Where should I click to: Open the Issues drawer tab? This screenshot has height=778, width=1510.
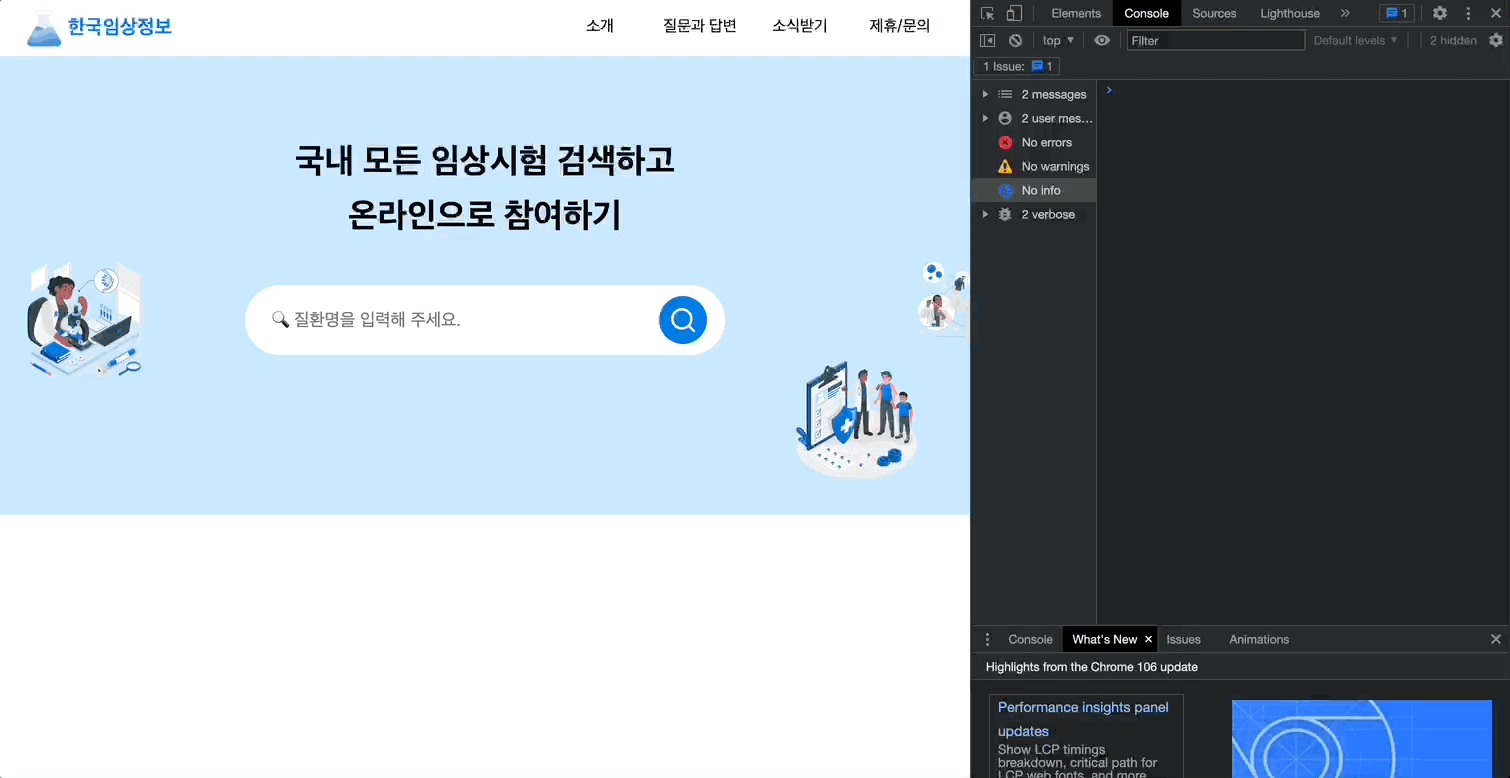tap(1183, 639)
